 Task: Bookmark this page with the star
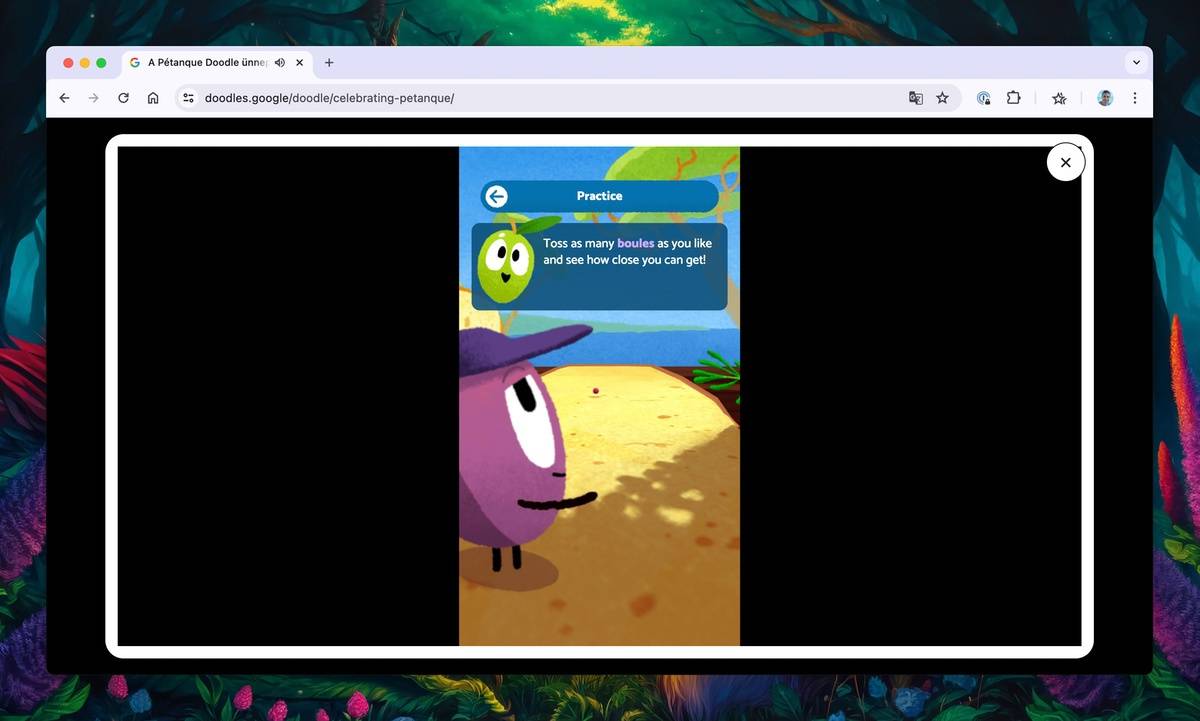pos(942,98)
